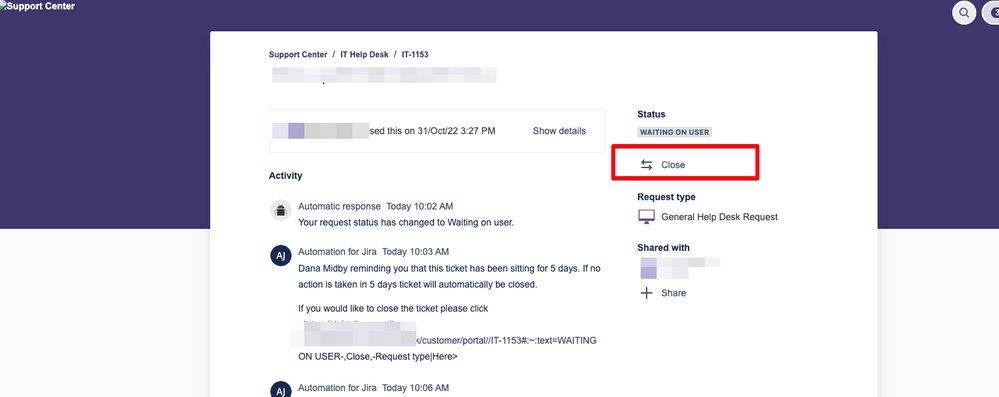Image resolution: width=999 pixels, height=397 pixels.
Task: Click the Activity heading
Action: tap(285, 175)
